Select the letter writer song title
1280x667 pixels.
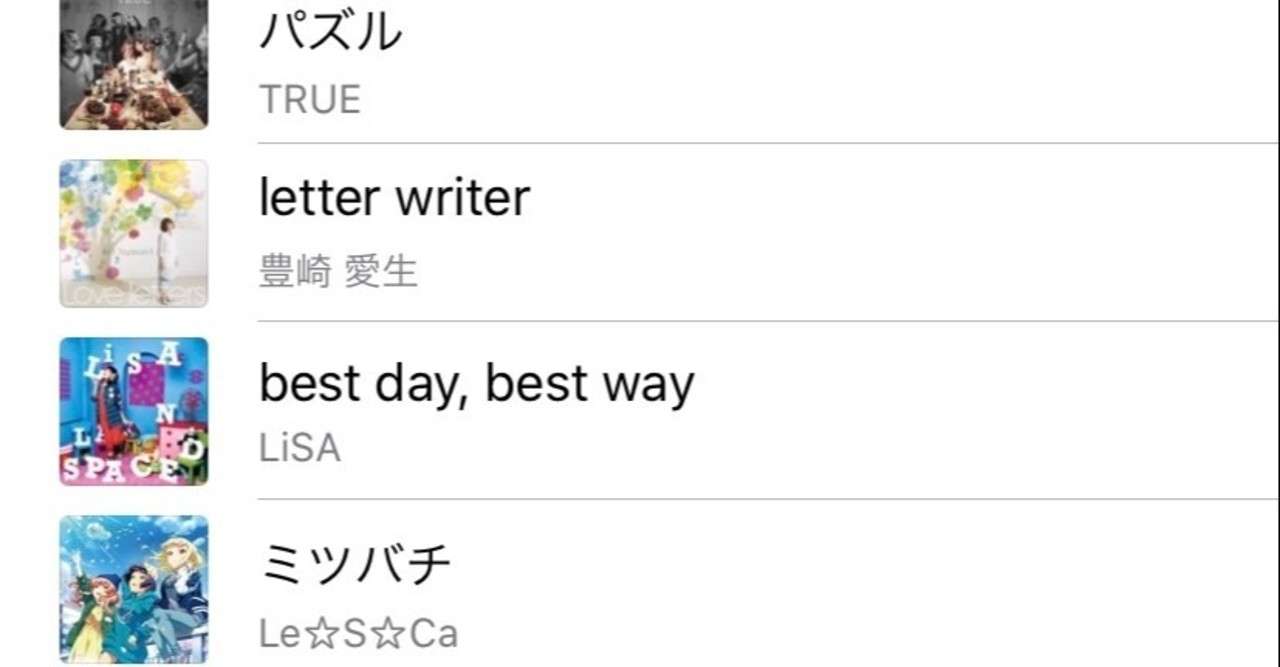tap(394, 198)
